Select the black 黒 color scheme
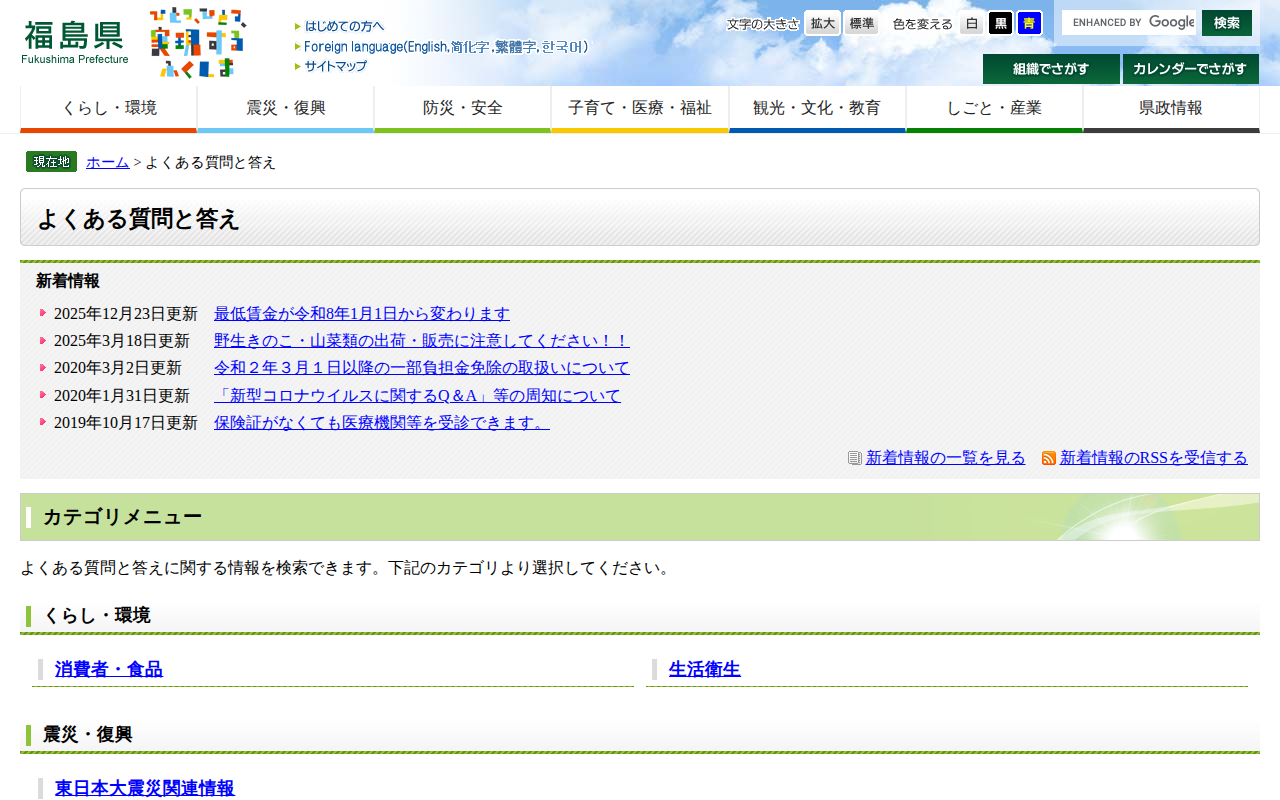Screen dimensions: 1280x800 pyautogui.click(x=1001, y=23)
